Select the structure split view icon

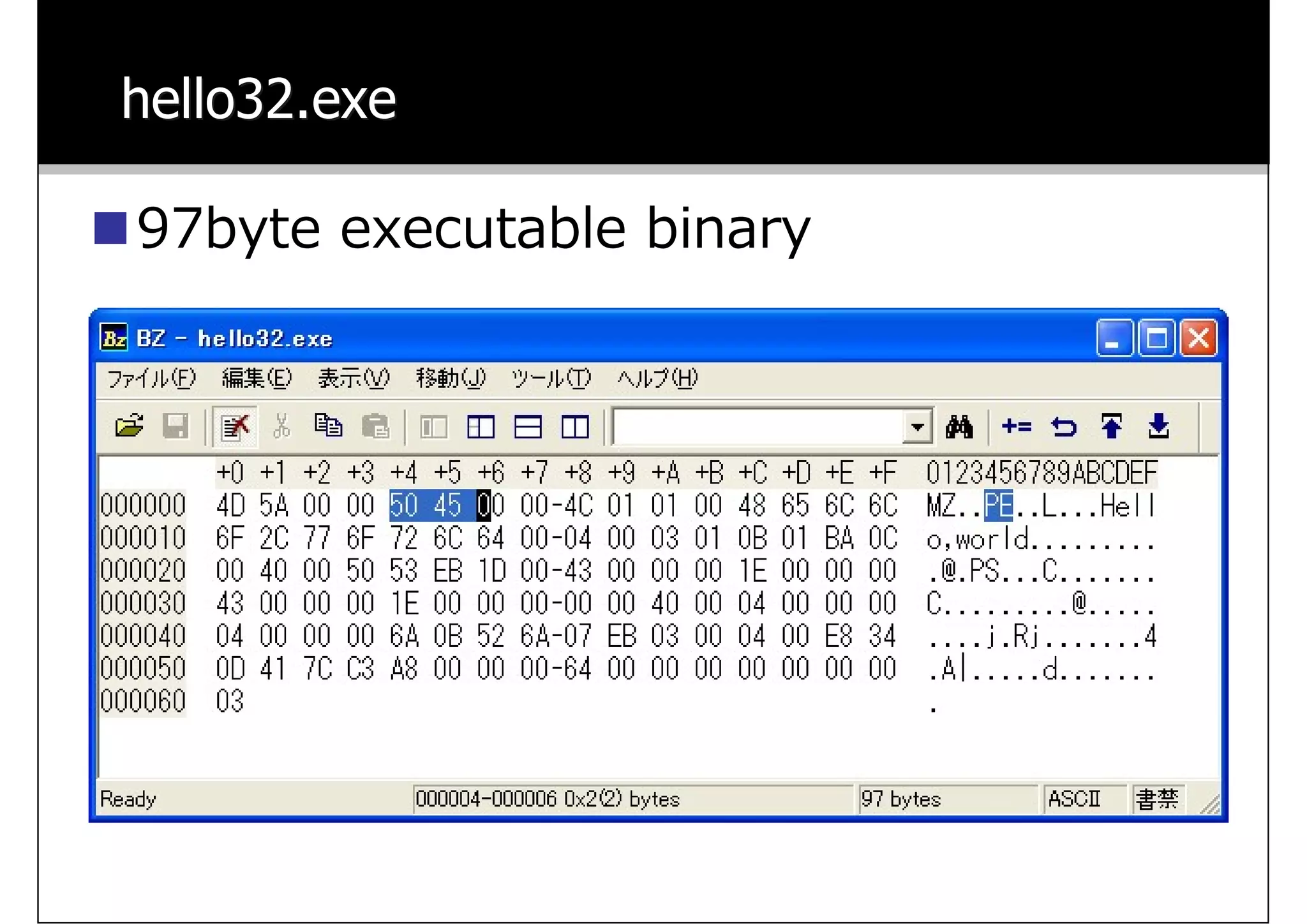[481, 426]
